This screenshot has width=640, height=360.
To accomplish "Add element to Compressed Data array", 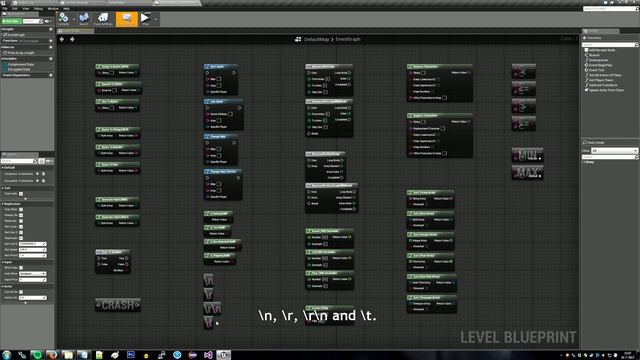I will point(38,174).
